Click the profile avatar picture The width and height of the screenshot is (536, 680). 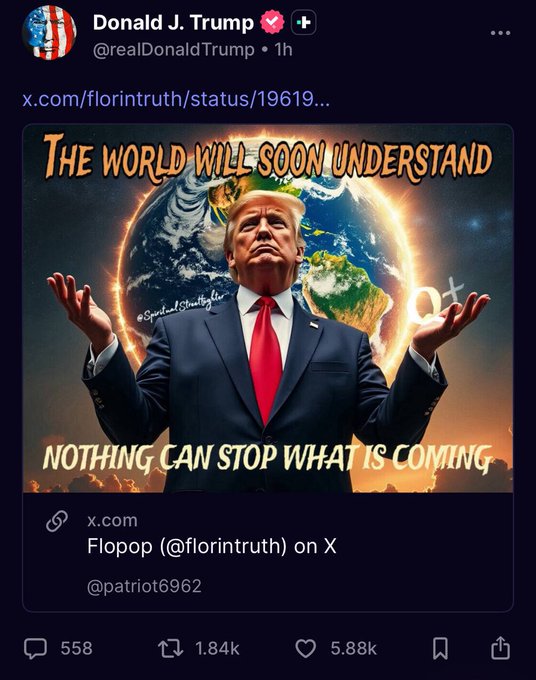[49, 33]
